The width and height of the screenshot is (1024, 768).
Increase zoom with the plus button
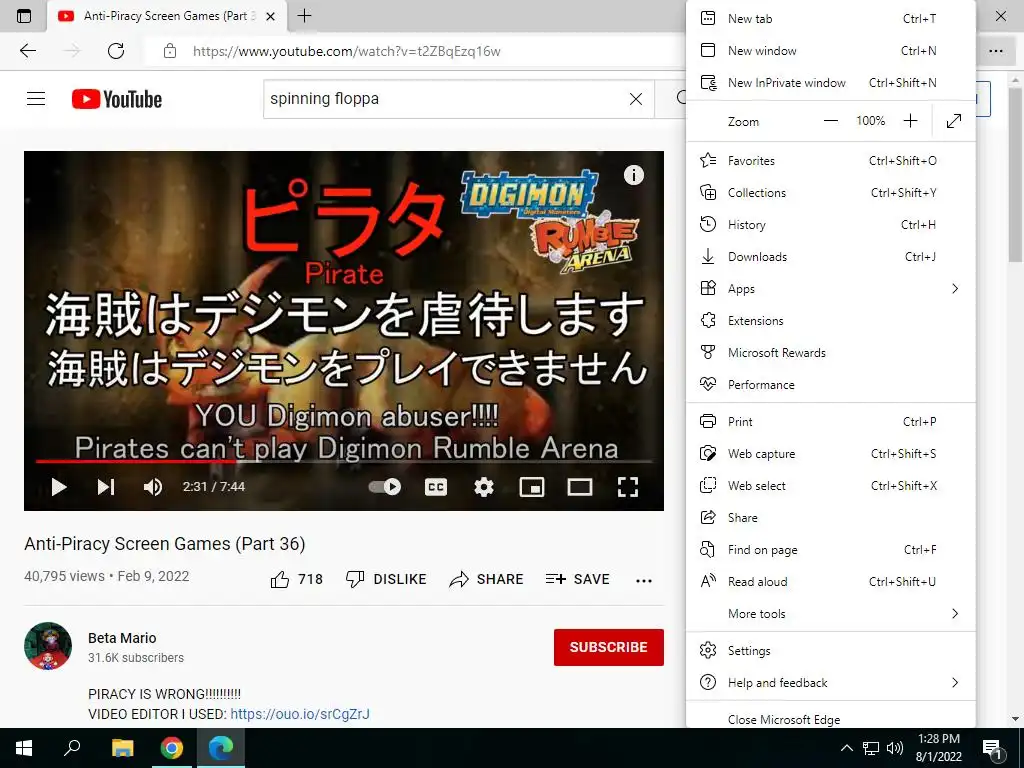[910, 121]
